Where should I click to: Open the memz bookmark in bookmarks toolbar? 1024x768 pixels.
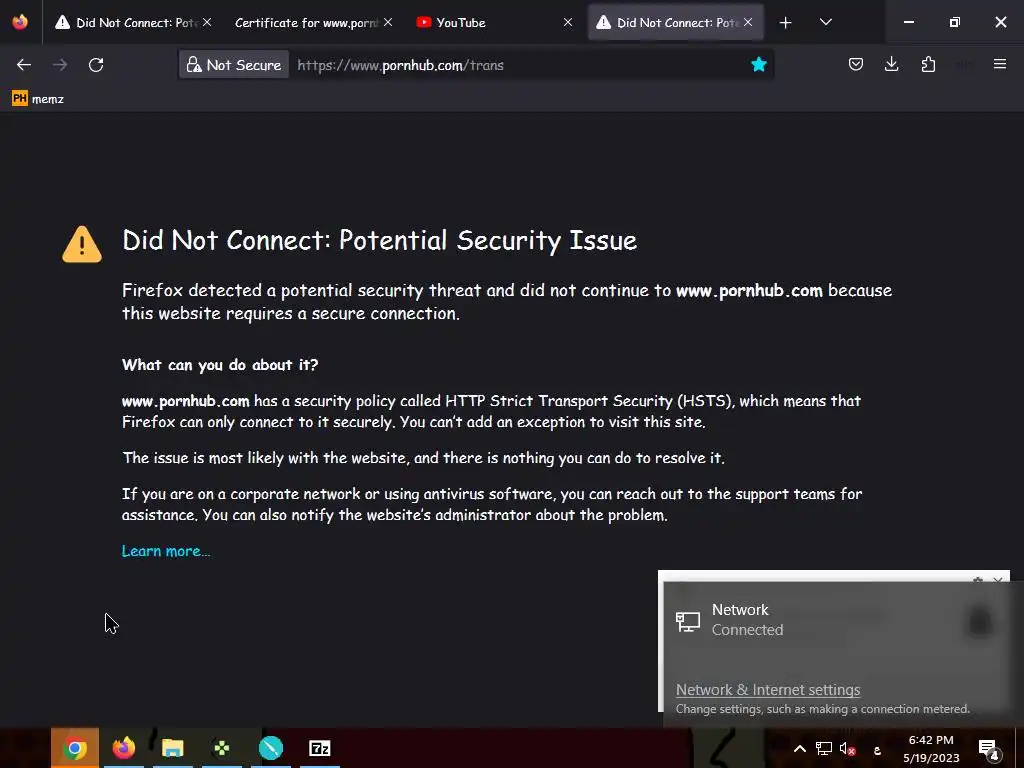click(38, 99)
